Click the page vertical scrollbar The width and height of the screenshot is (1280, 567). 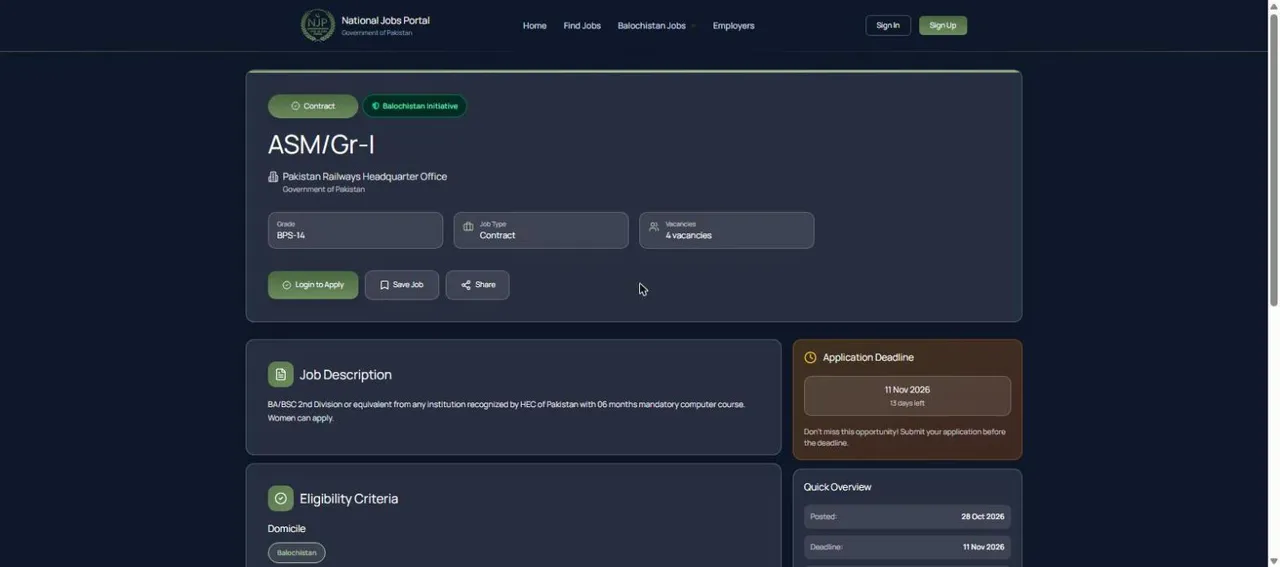coord(1273,160)
